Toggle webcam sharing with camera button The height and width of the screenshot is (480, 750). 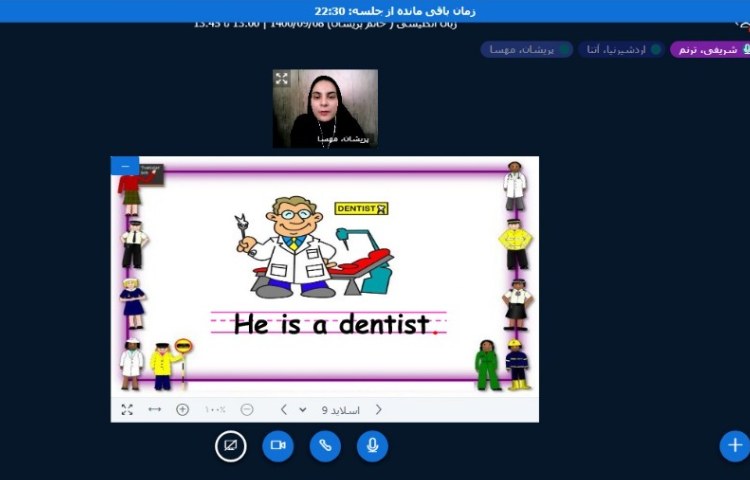[278, 445]
